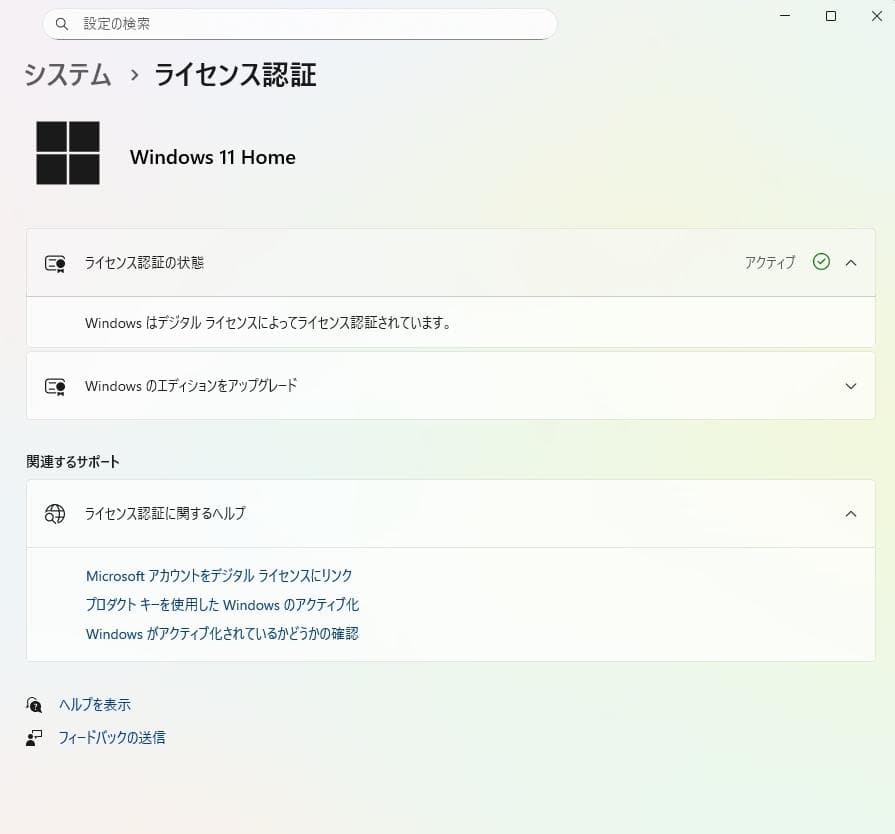Collapse the ライセンス認証に関するヘルプ section

coord(851,513)
